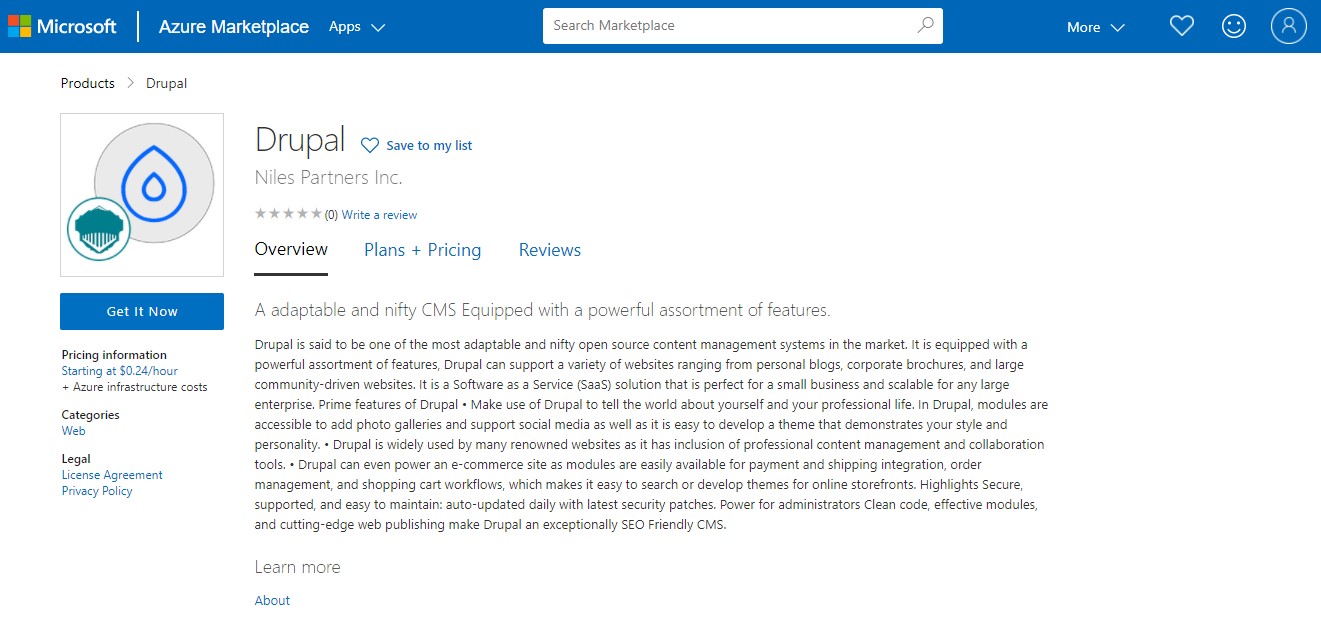Click the Azure Marketplace header title
This screenshot has width=1321, height=626.
[x=233, y=27]
